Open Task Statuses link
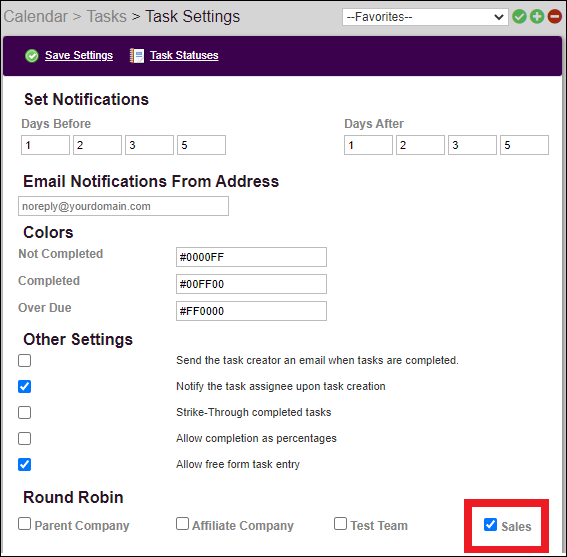 click(x=184, y=55)
